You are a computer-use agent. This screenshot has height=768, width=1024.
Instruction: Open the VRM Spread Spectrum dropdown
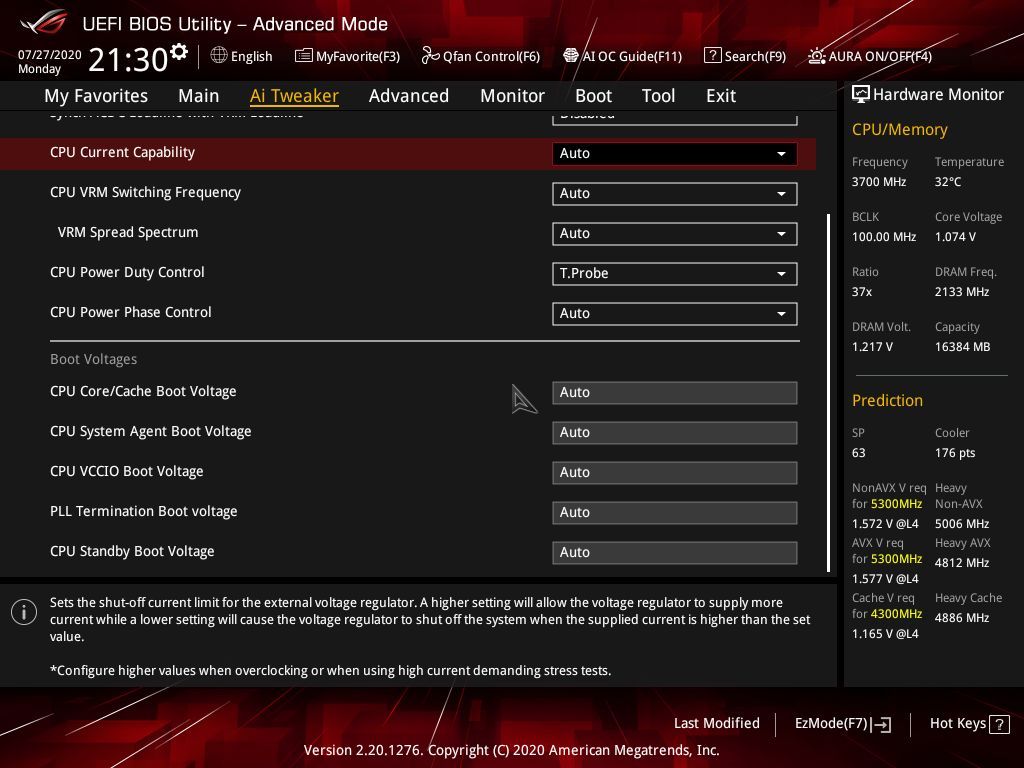click(674, 234)
